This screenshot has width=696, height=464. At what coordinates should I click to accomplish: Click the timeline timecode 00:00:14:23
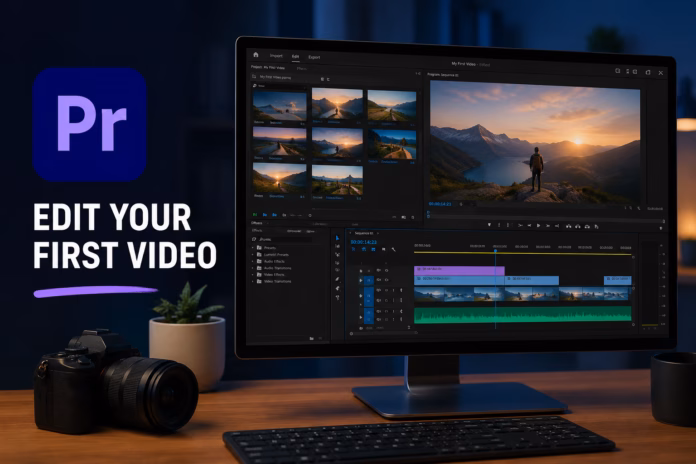pos(364,242)
